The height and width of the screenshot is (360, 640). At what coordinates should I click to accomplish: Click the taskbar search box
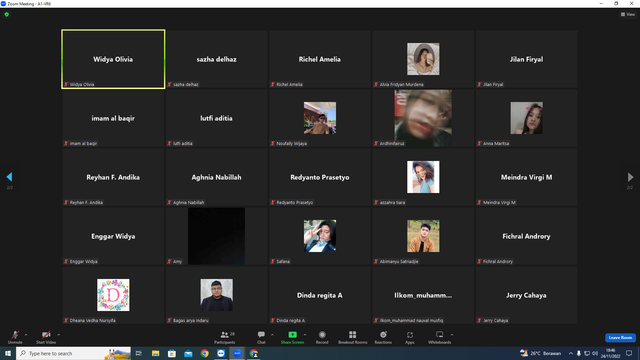tap(73, 353)
